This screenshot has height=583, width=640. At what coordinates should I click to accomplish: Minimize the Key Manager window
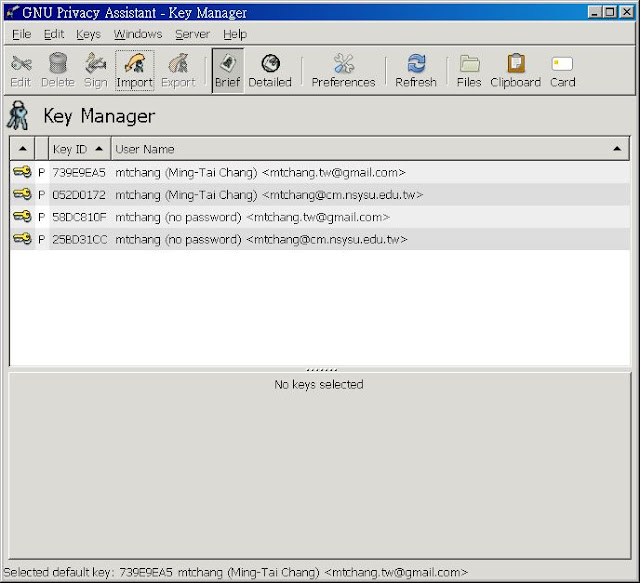tap(595, 12)
